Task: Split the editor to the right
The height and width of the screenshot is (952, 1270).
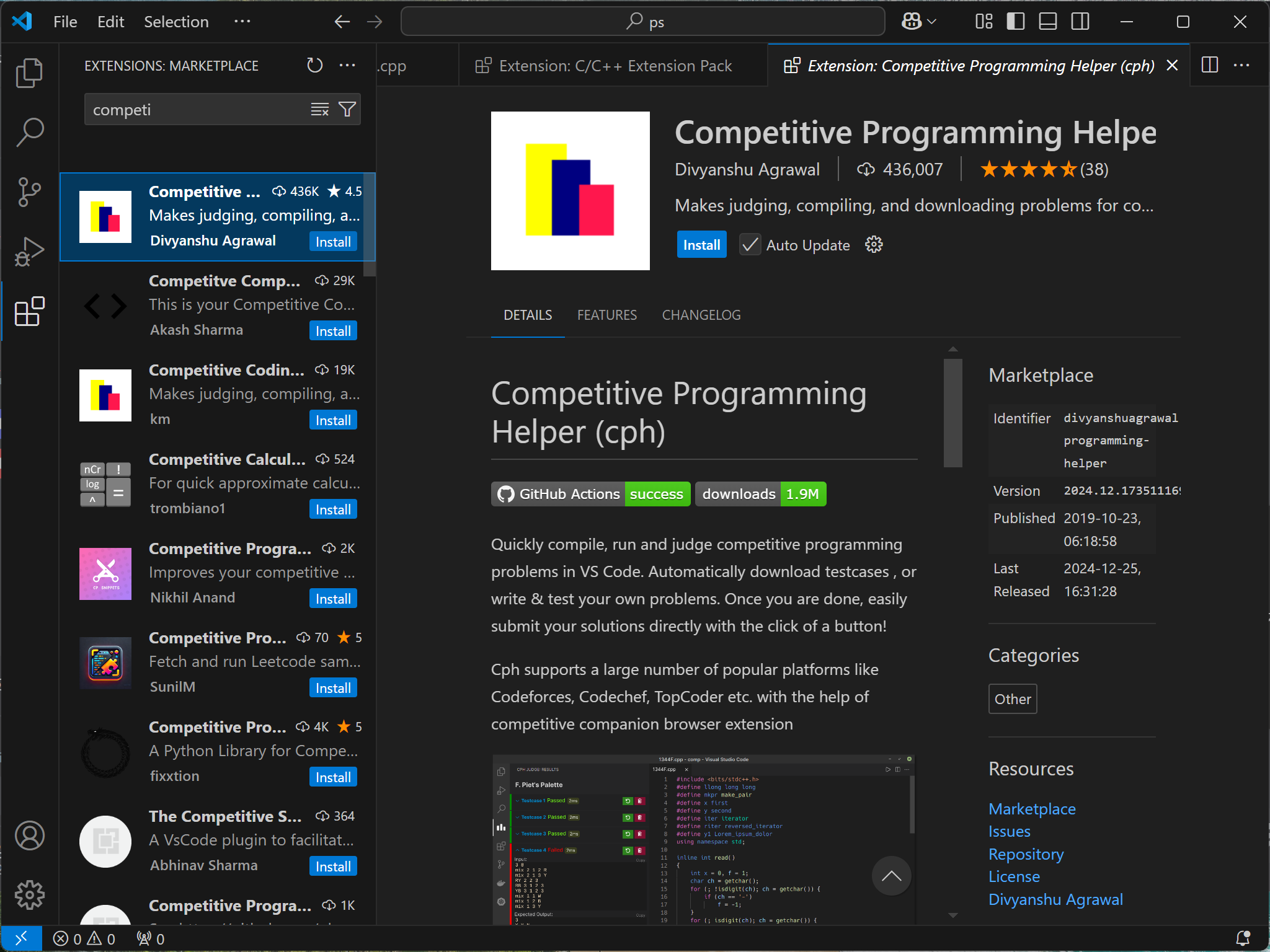Action: (1210, 65)
